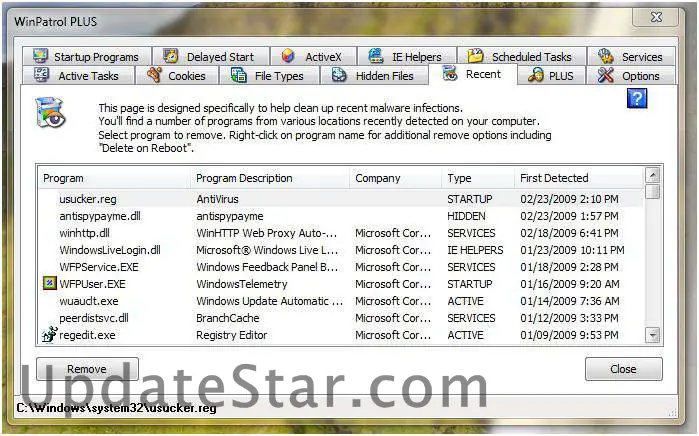Screen dimensions: 699x436
Task: Click the PLUS tab icon
Action: click(535, 75)
